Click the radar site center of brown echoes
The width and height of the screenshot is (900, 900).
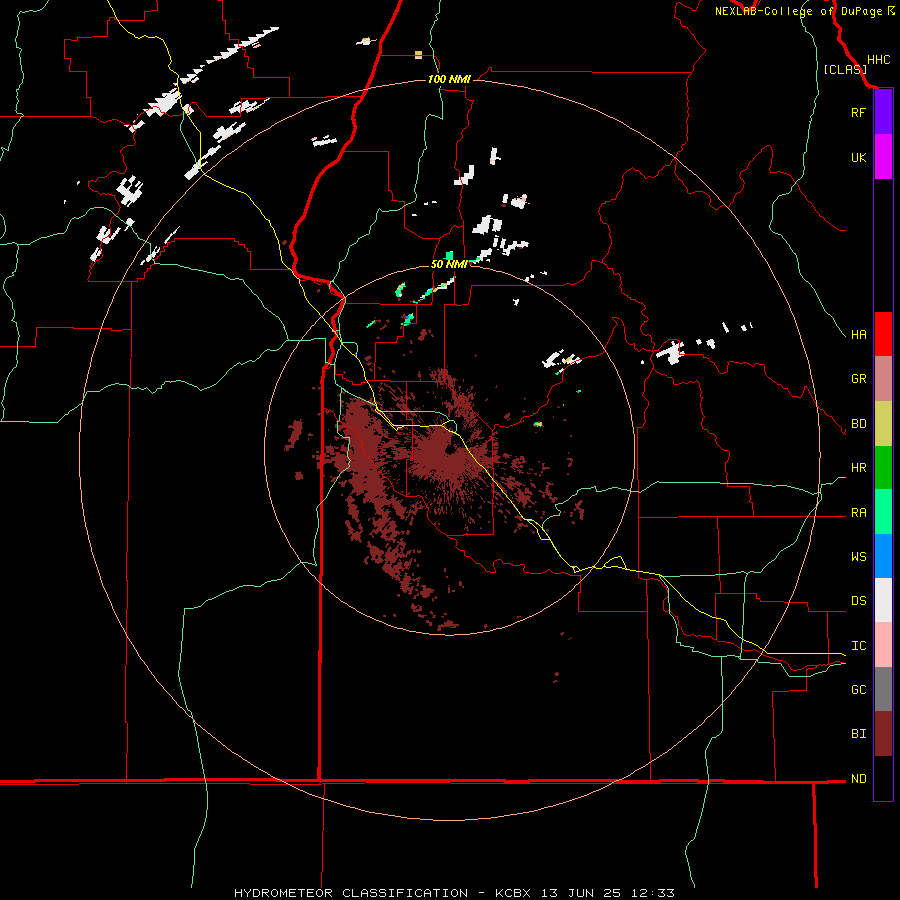tap(449, 449)
